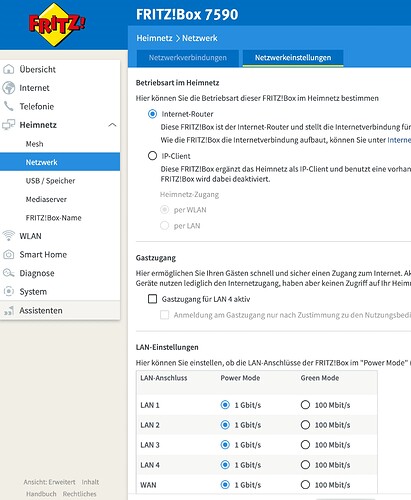Click the System gear icon

coord(9,292)
